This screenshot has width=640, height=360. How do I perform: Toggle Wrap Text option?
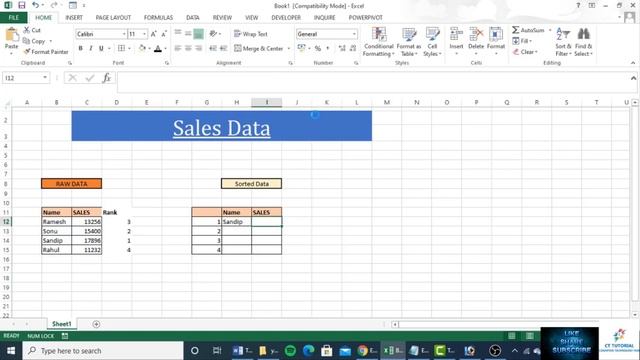point(251,34)
